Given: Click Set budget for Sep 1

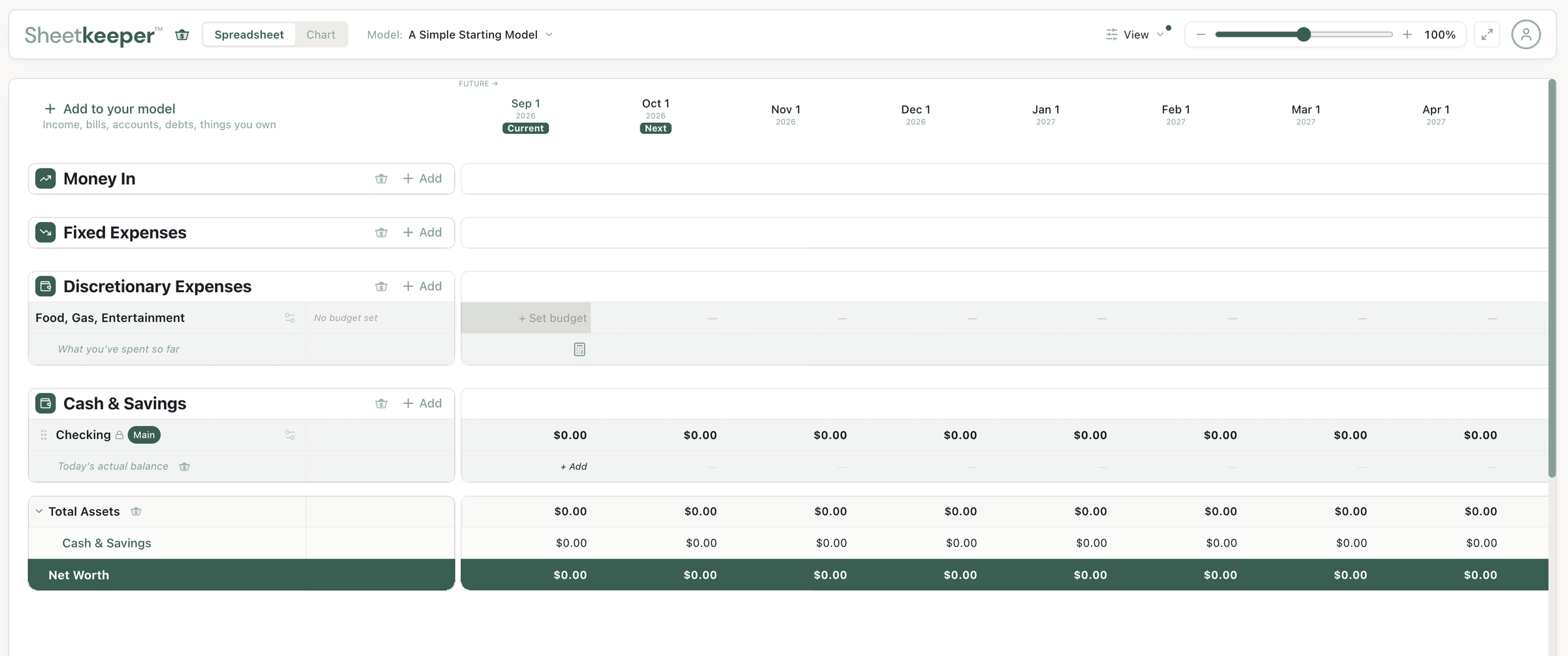Looking at the screenshot, I should pos(526,318).
